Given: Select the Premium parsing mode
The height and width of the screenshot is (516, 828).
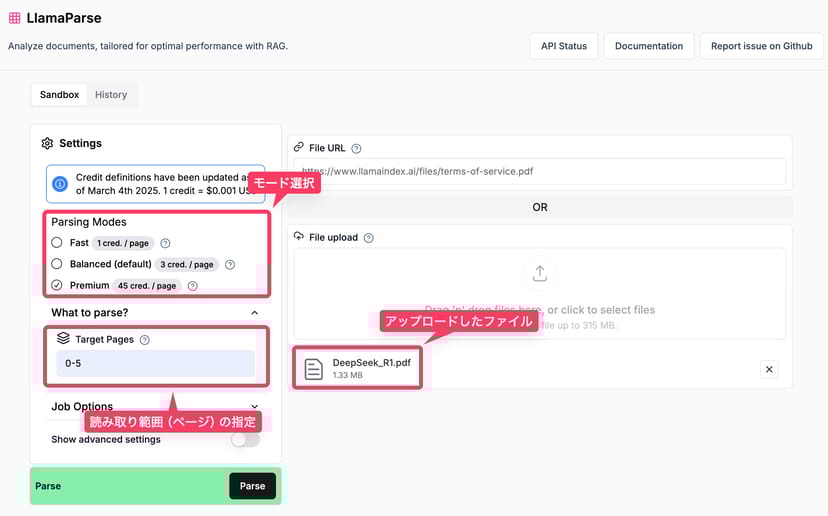Looking at the screenshot, I should pos(57,286).
